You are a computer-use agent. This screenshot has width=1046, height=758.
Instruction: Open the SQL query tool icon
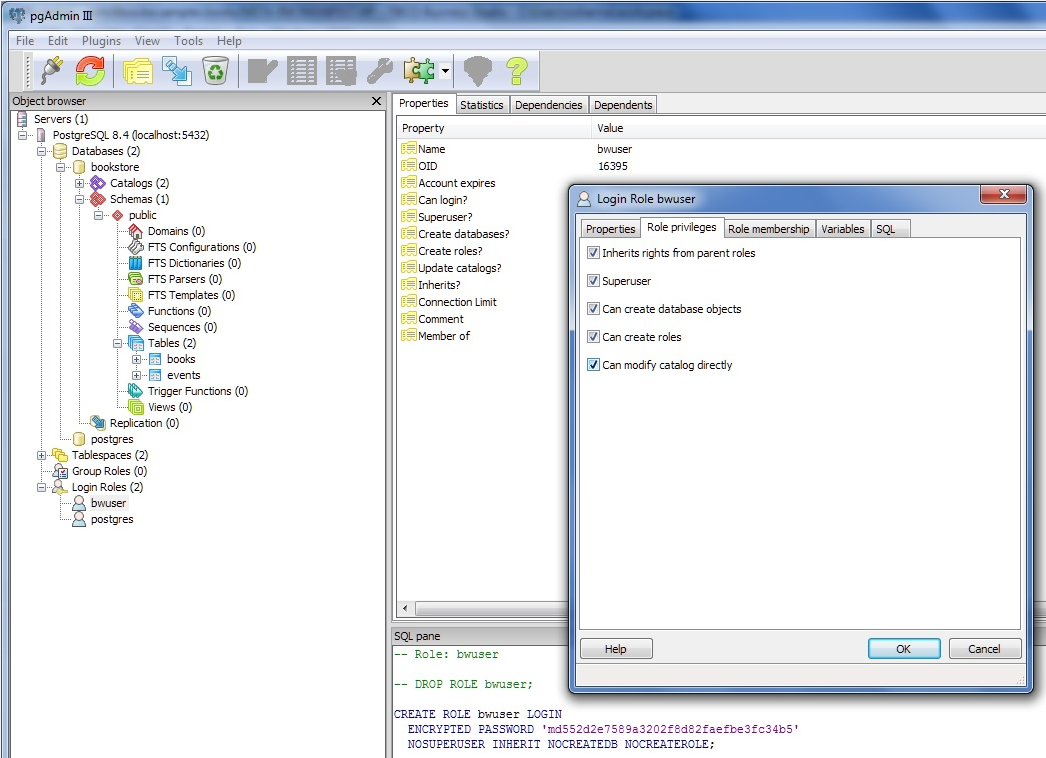[262, 71]
